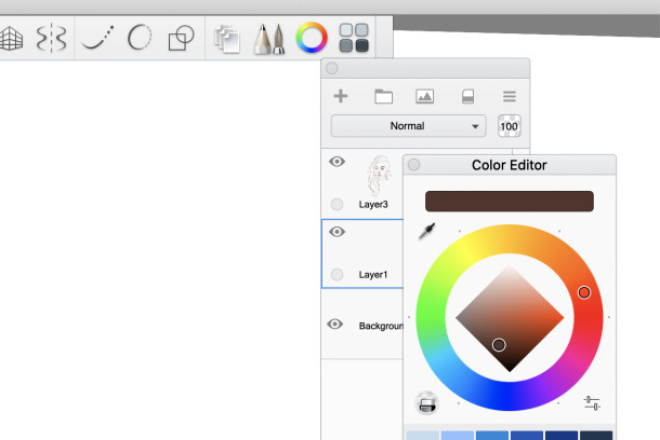
Task: Add a new layer with plus button
Action: click(341, 97)
